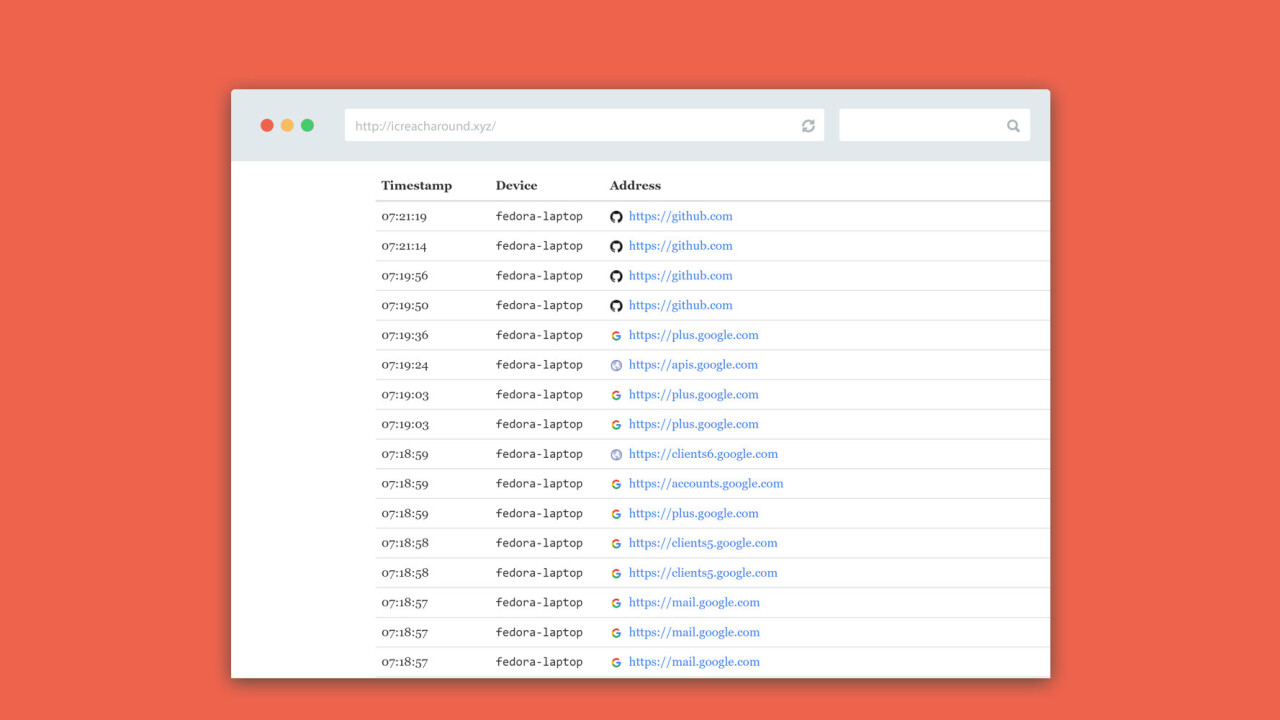1280x720 pixels.
Task: Sort by the Timestamp column header
Action: (416, 185)
